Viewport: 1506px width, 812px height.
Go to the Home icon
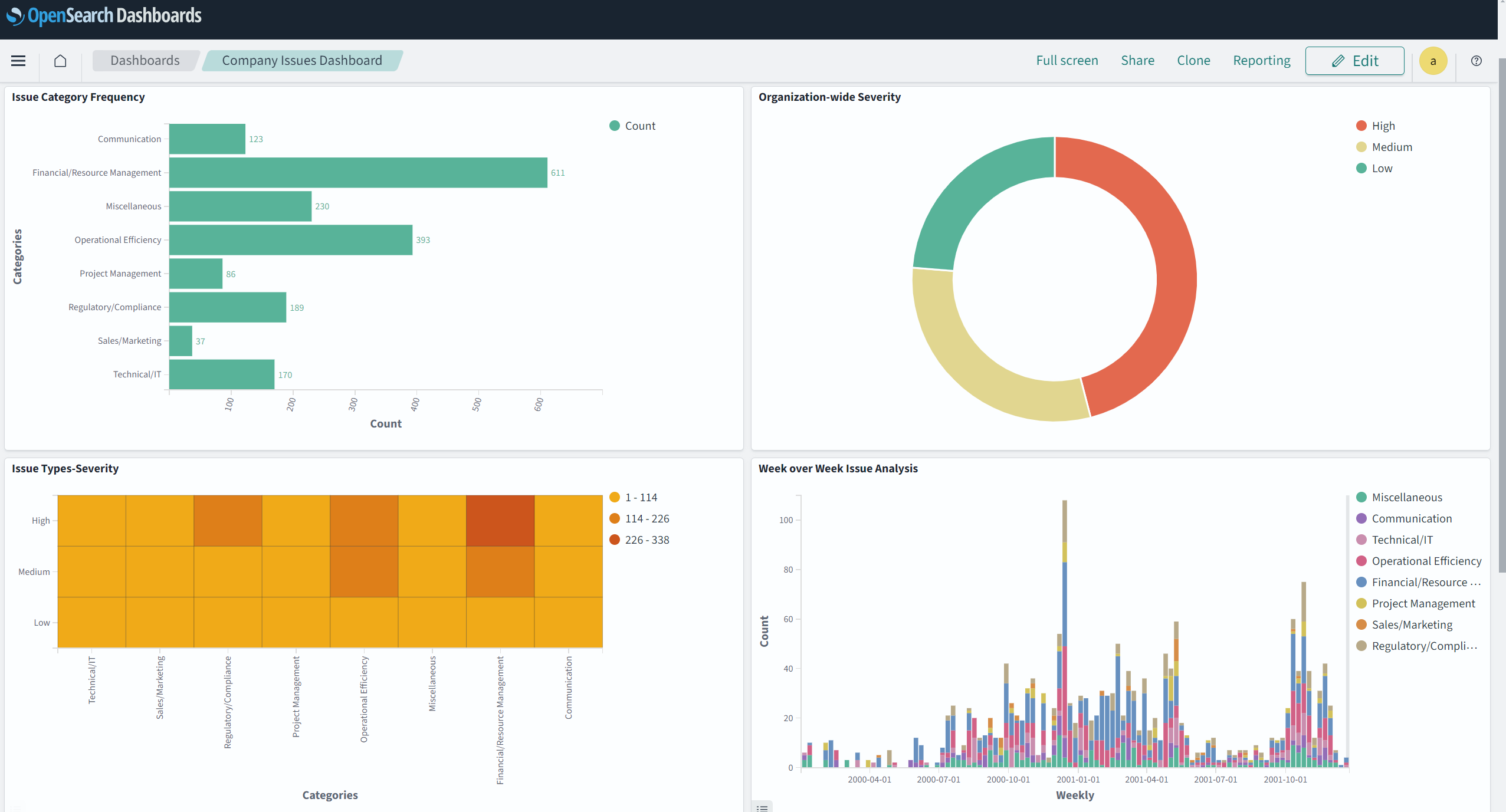coord(60,61)
